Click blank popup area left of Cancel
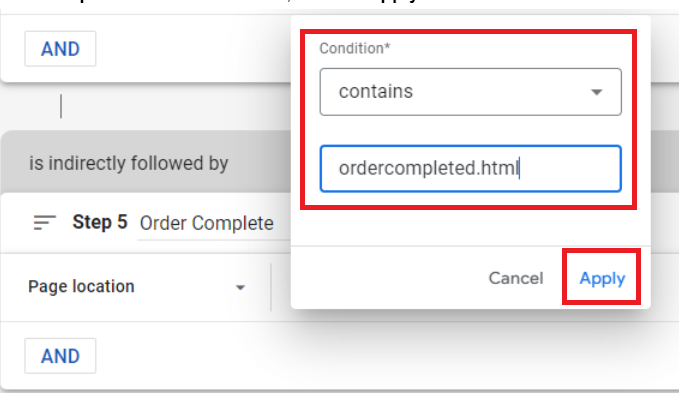Image resolution: width=679 pixels, height=393 pixels. 388,278
